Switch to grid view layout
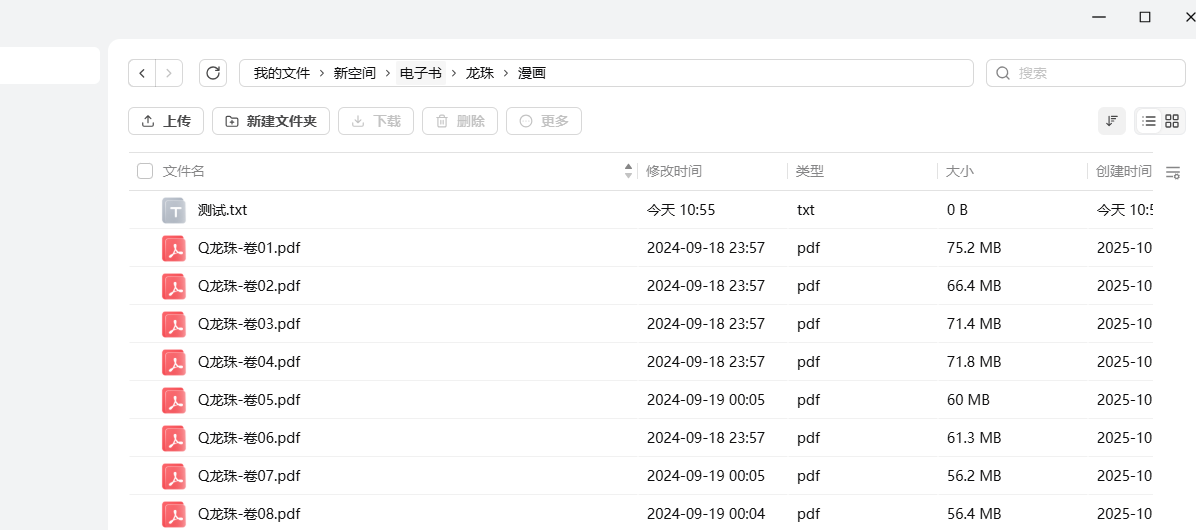The image size is (1196, 530). pyautogui.click(x=1172, y=121)
